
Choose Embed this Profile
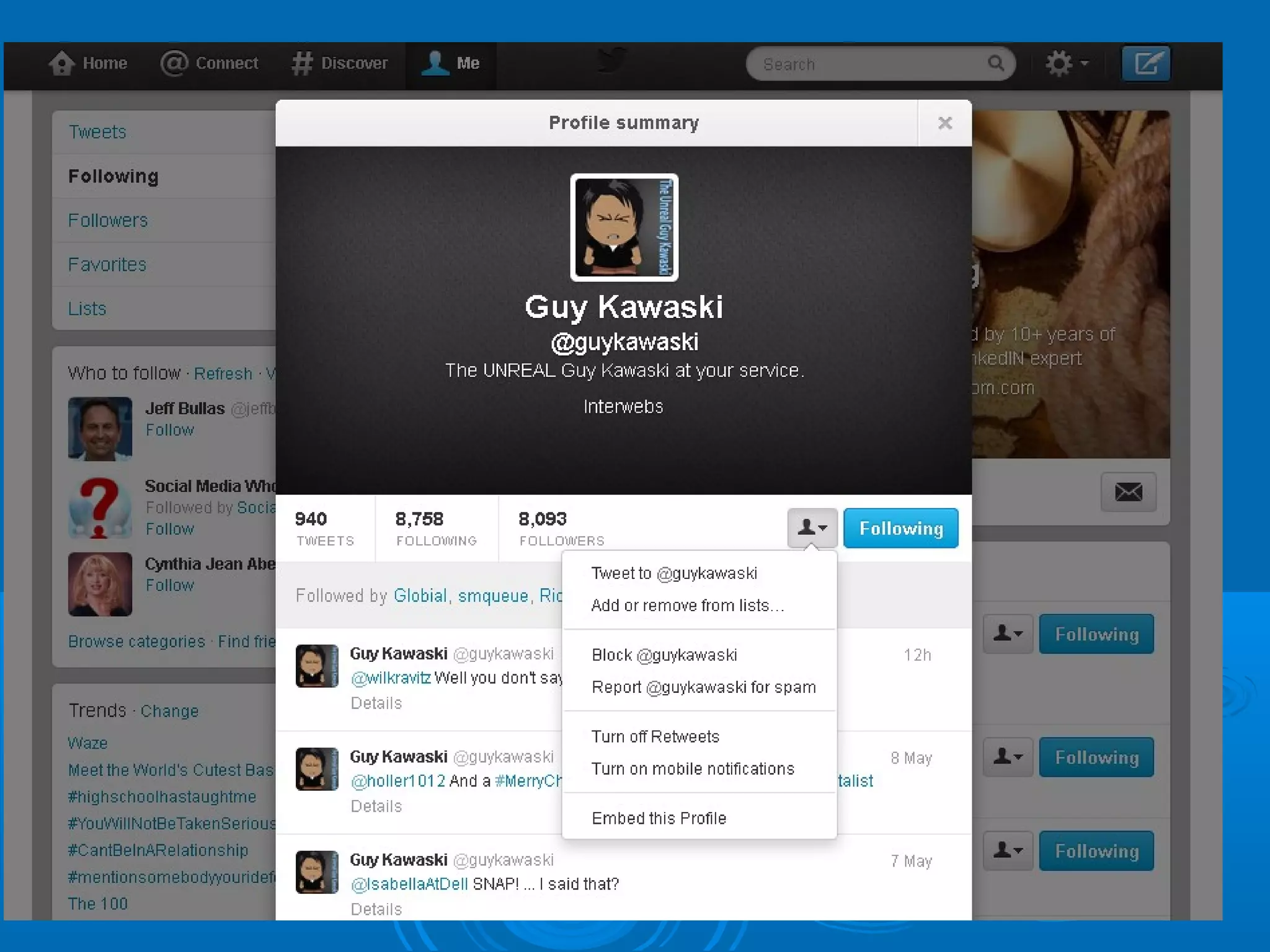click(x=659, y=818)
